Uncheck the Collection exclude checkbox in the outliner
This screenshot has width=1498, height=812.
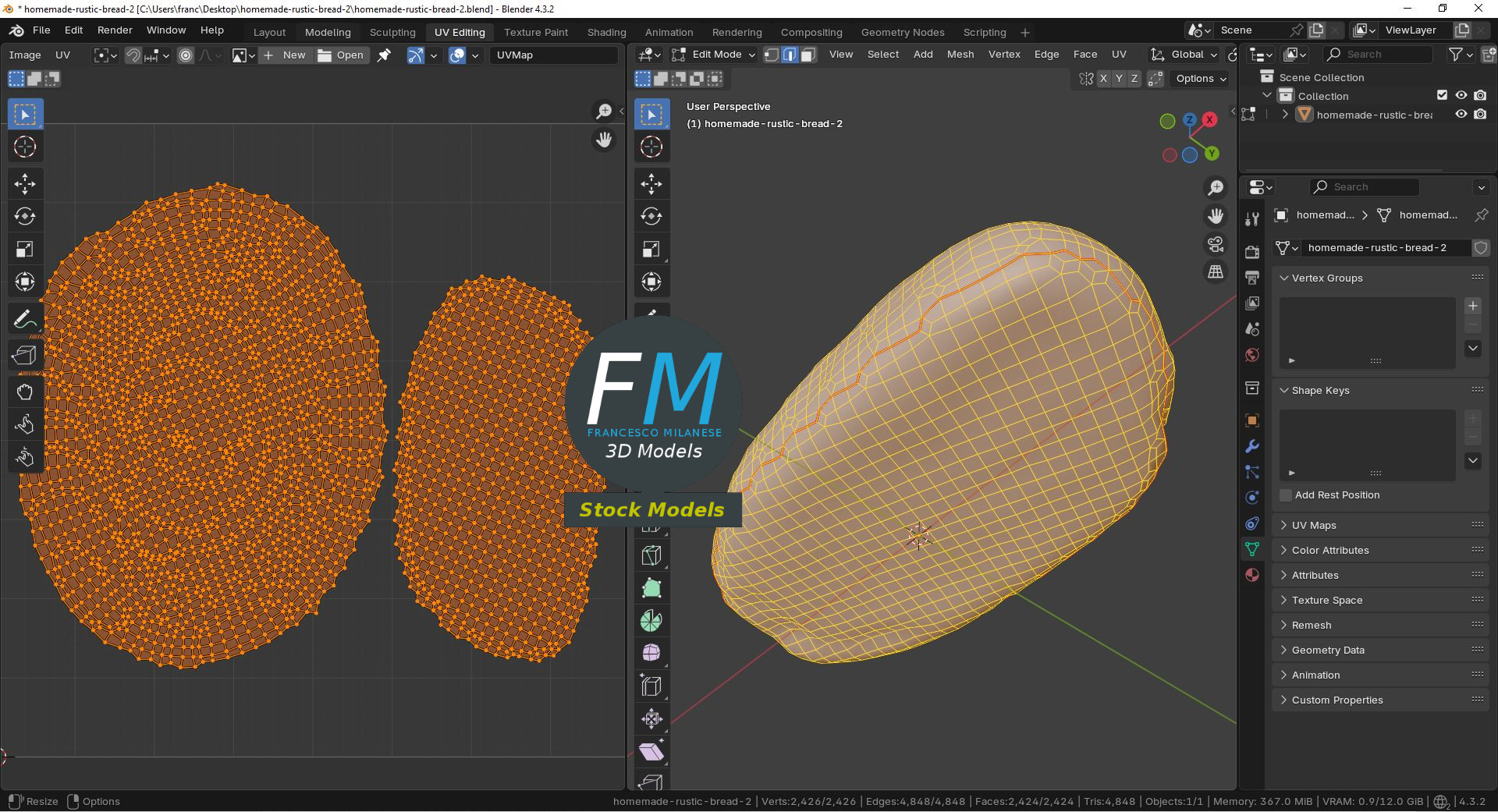click(x=1443, y=95)
